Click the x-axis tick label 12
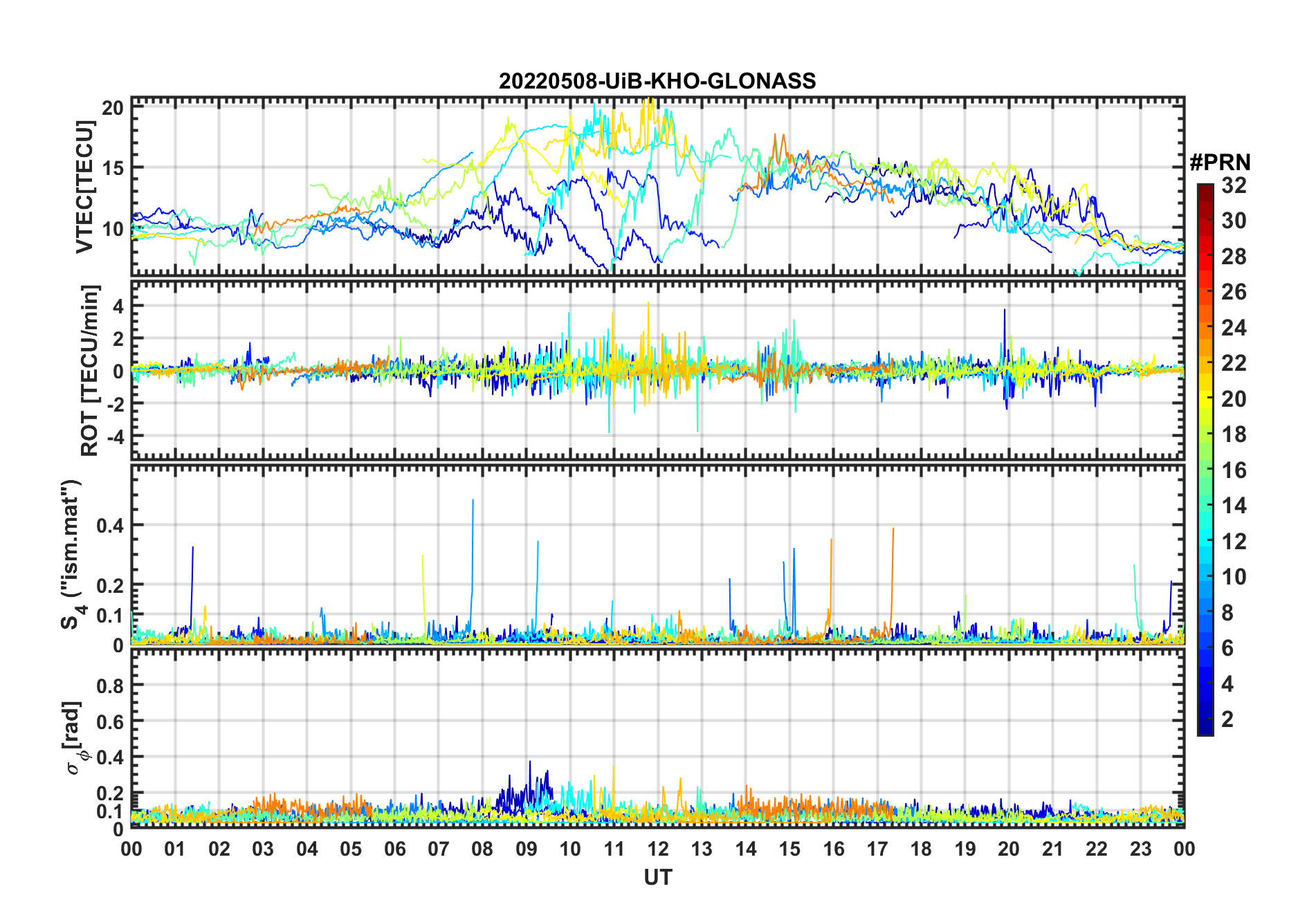The image size is (1316, 920). click(x=658, y=849)
